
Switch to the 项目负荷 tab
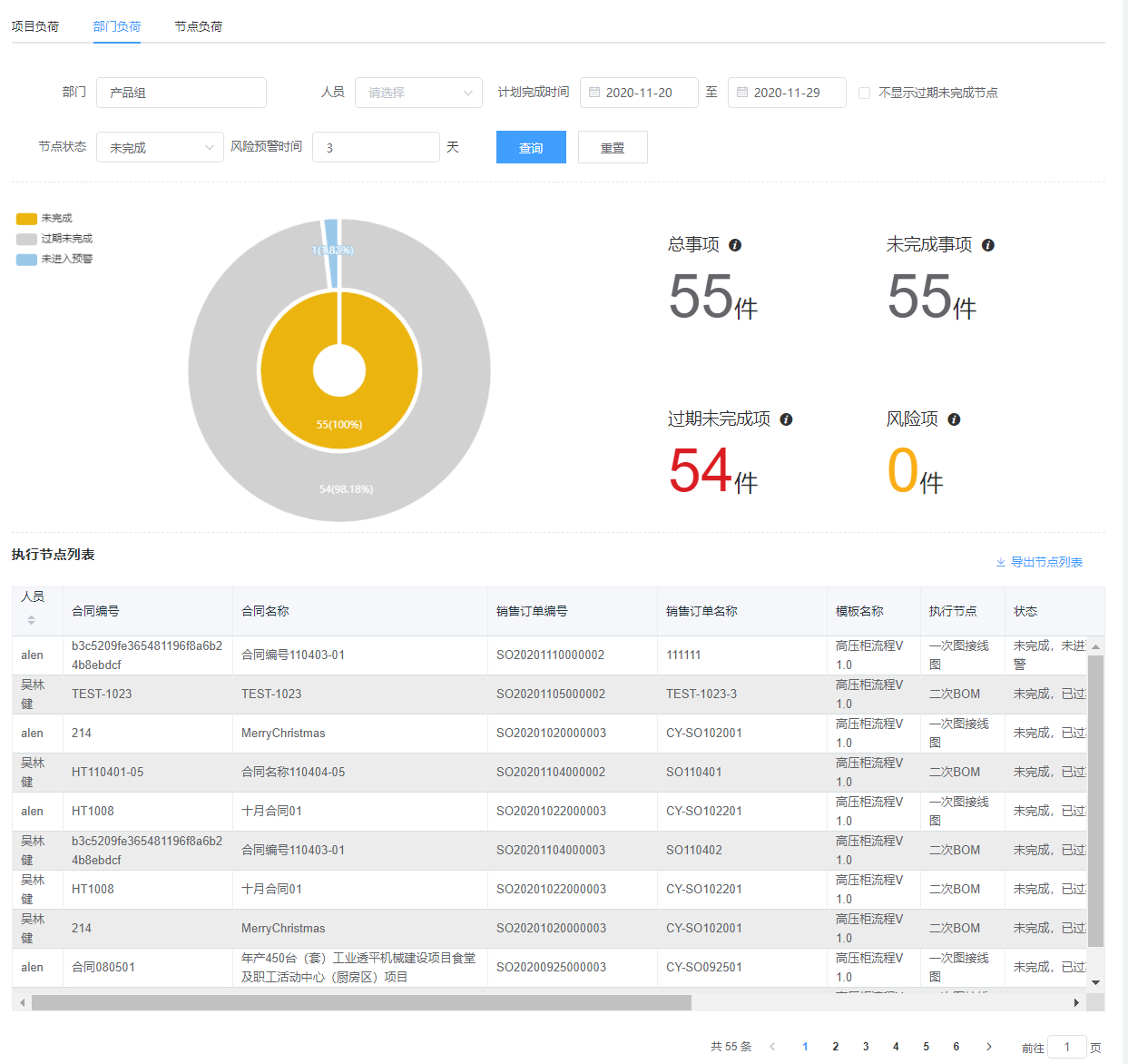click(x=35, y=26)
